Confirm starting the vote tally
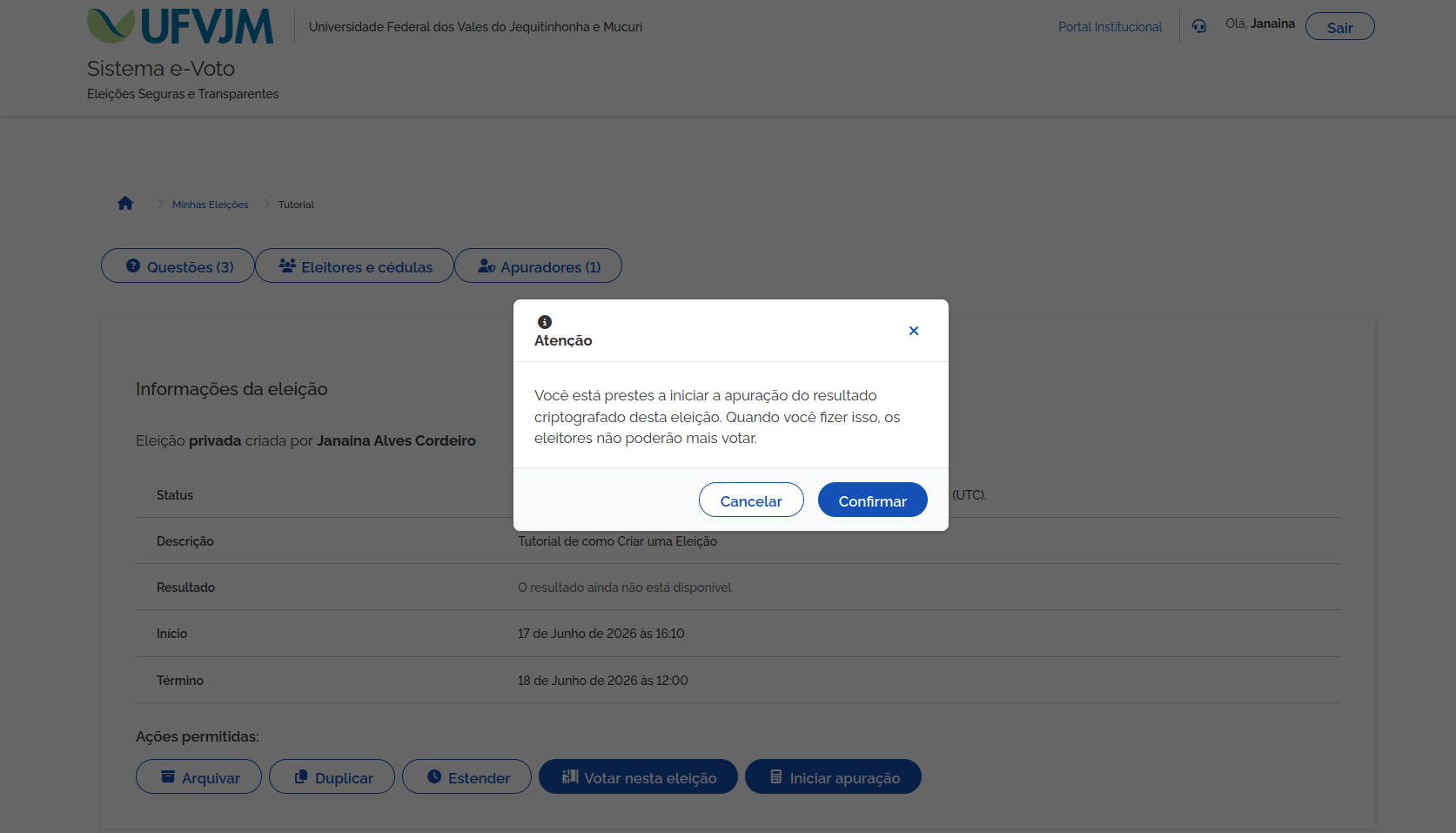Screen dimensions: 1456x833 pyautogui.click(x=872, y=500)
